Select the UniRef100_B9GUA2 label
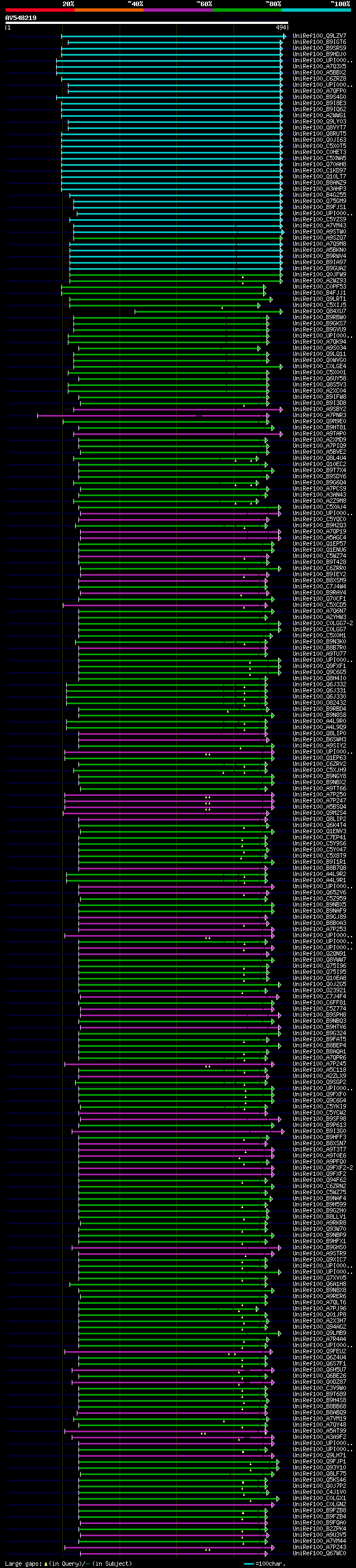 click(319, 269)
